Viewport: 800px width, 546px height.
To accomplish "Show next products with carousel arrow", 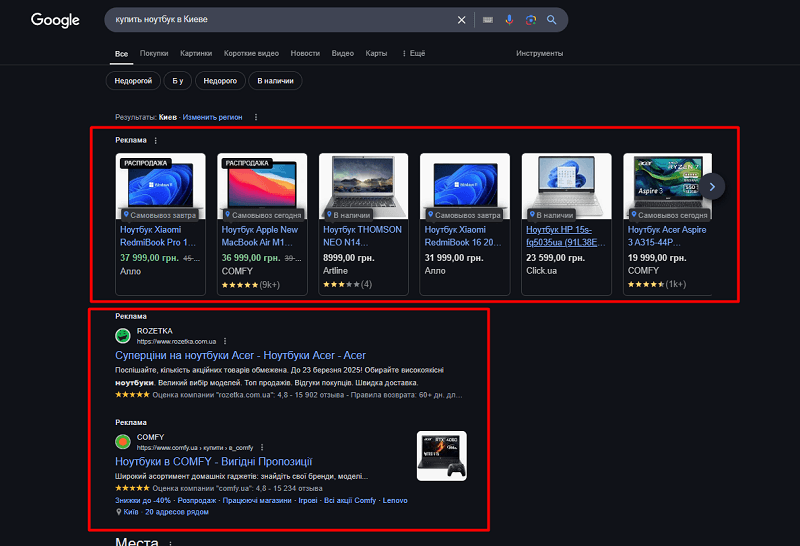I will 712,187.
